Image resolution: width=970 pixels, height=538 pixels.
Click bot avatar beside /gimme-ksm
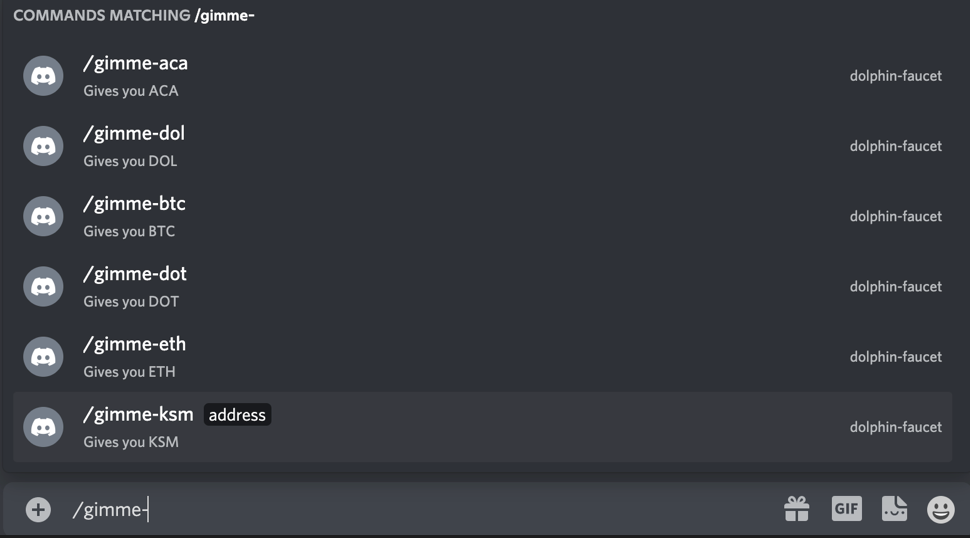pos(43,427)
